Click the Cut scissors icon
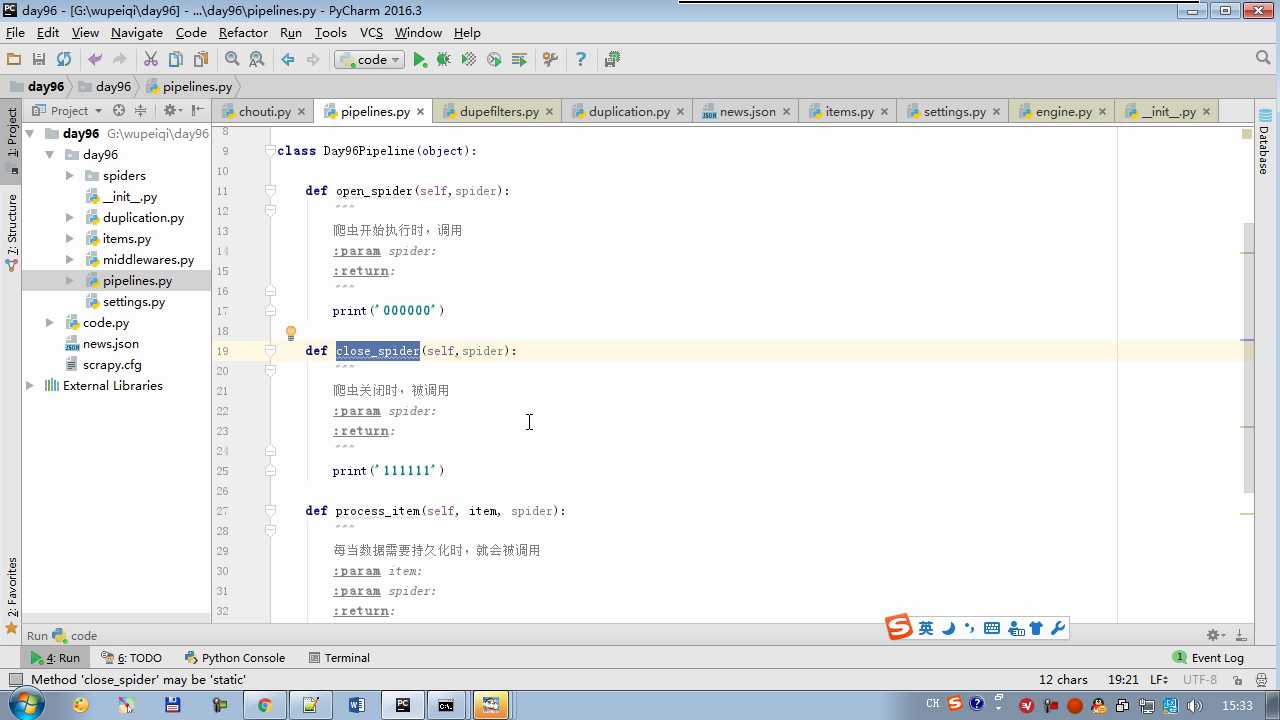1280x720 pixels. pos(151,60)
